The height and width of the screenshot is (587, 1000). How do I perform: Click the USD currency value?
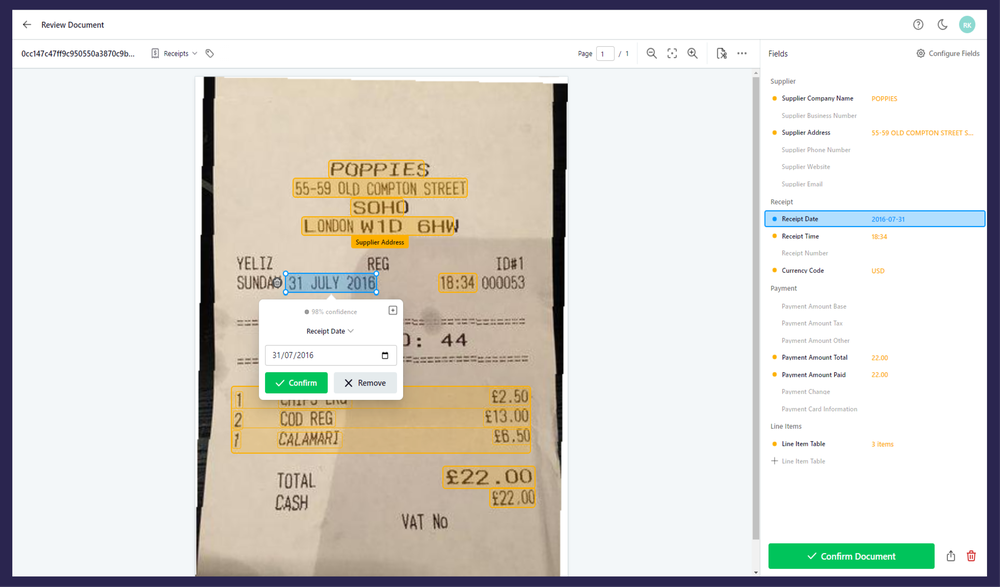(x=878, y=271)
